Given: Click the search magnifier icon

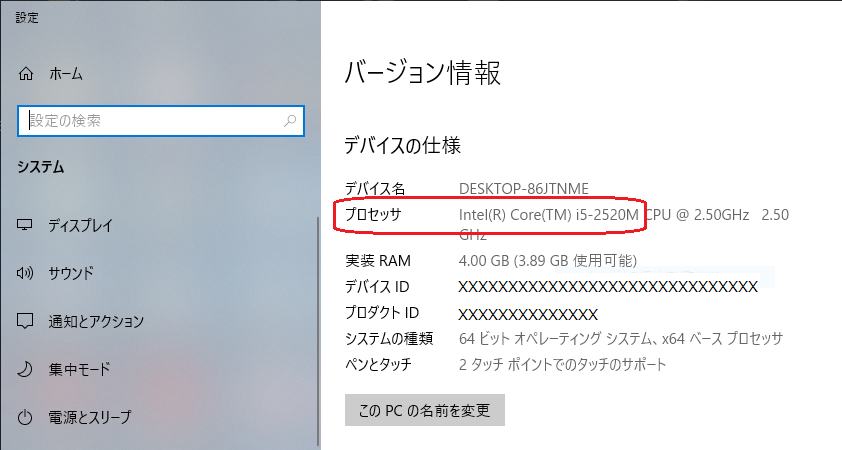Looking at the screenshot, I should [290, 121].
